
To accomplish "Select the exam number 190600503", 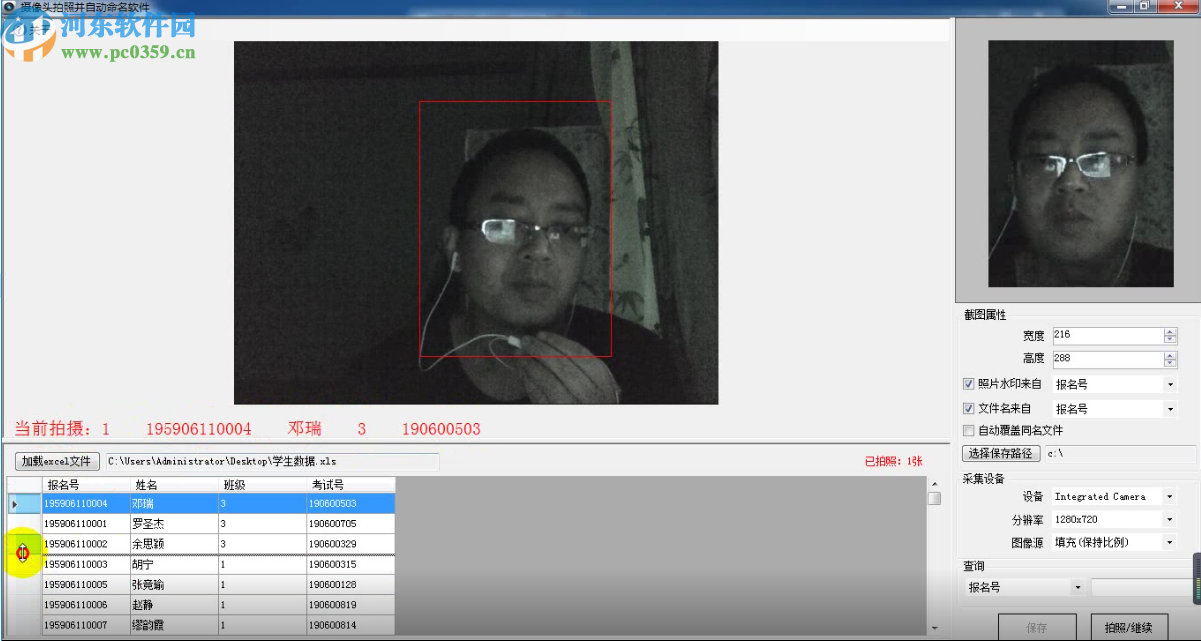I will point(351,504).
